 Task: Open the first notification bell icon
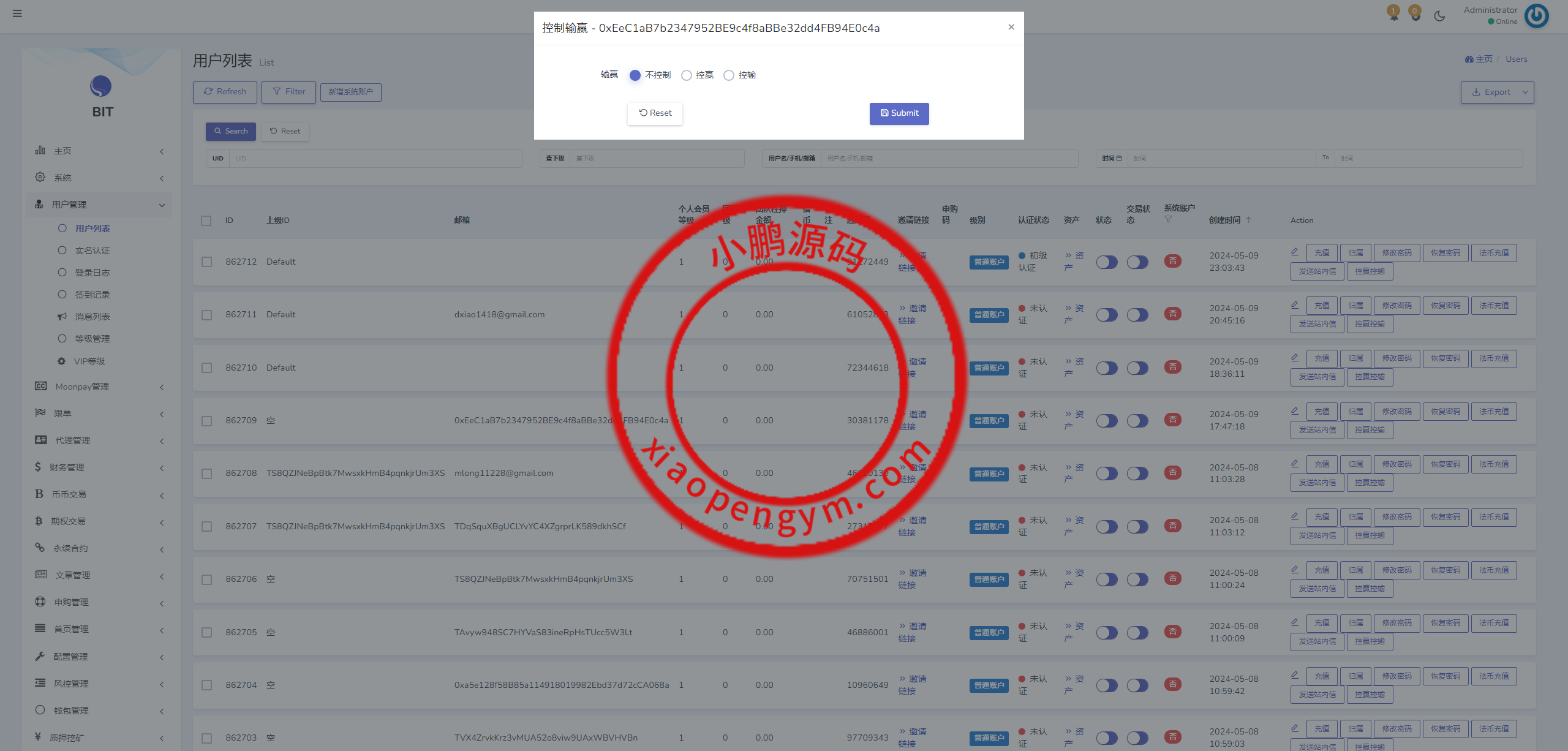click(x=1393, y=15)
